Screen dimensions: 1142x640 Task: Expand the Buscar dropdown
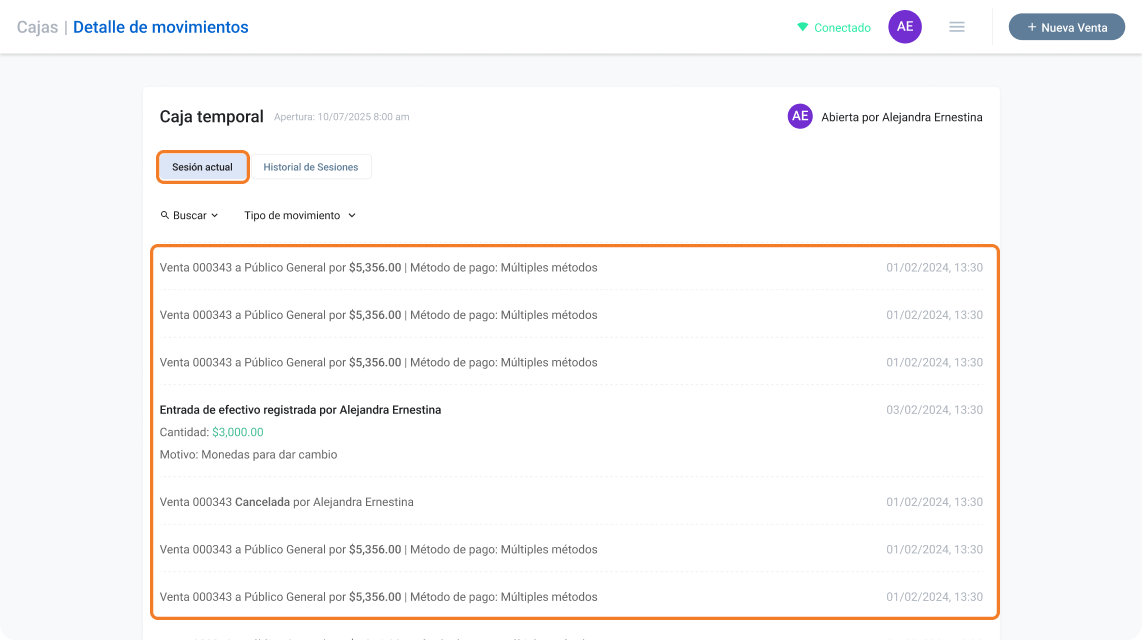pos(189,216)
